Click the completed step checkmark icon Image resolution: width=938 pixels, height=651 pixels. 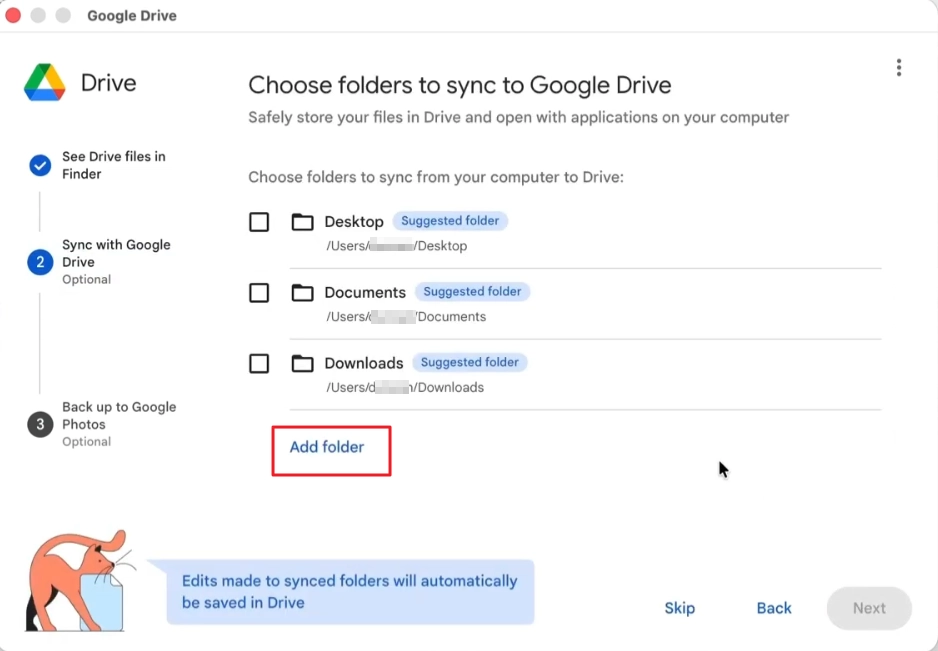(40, 165)
